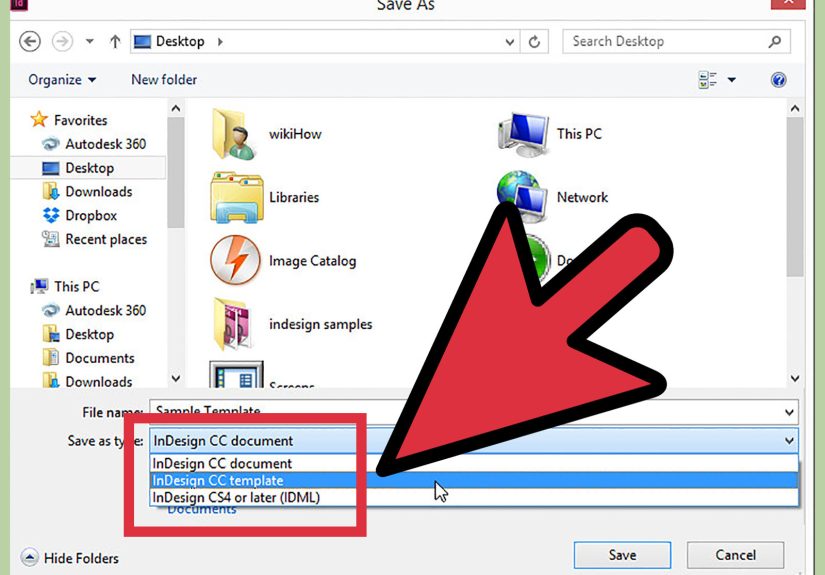
Task: Choose InDesign CS4 or later (IDML)
Action: click(474, 497)
